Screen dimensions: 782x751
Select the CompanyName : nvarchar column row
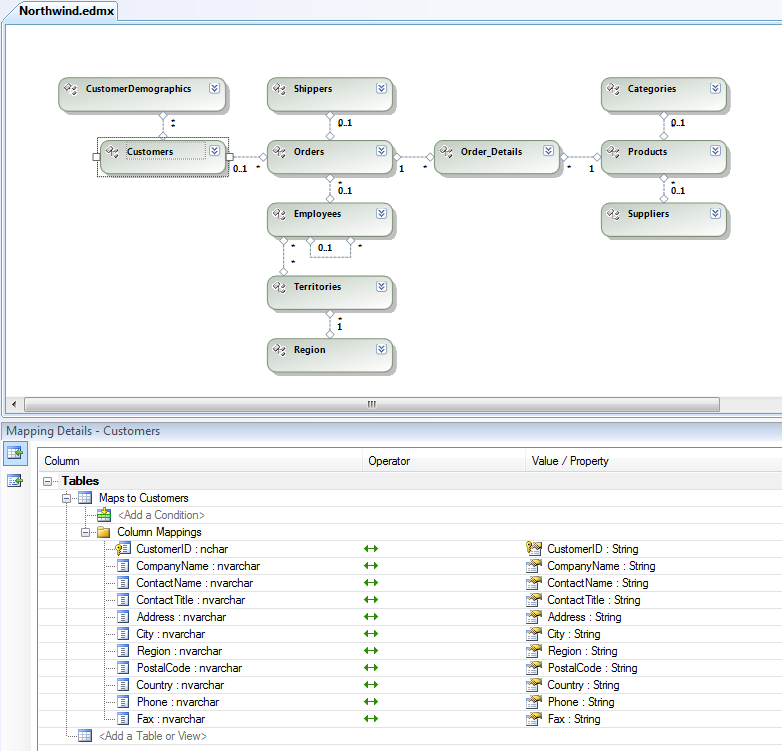pos(198,566)
